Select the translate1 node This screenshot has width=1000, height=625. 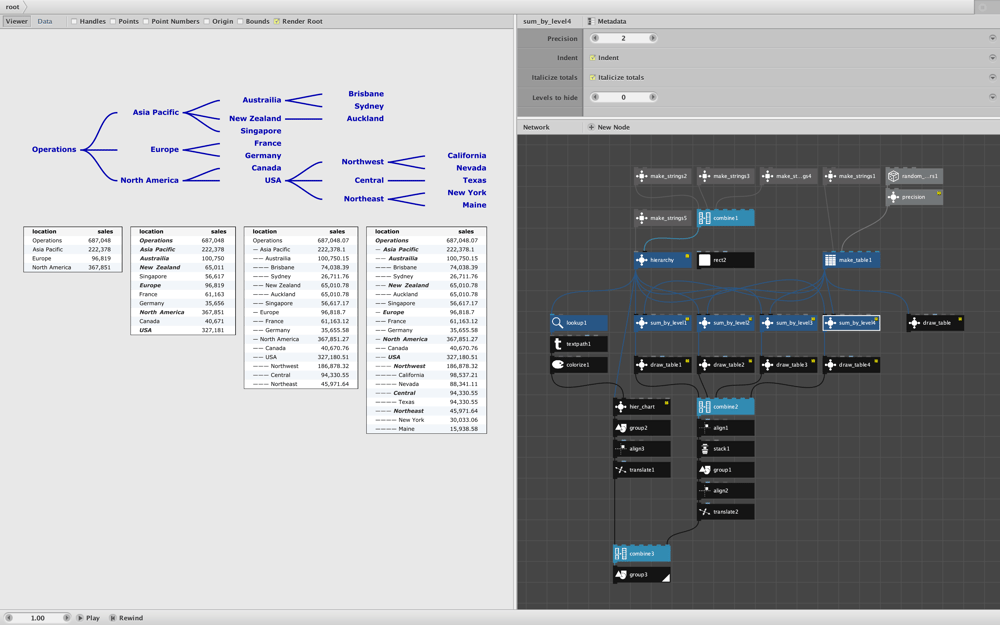coord(642,470)
